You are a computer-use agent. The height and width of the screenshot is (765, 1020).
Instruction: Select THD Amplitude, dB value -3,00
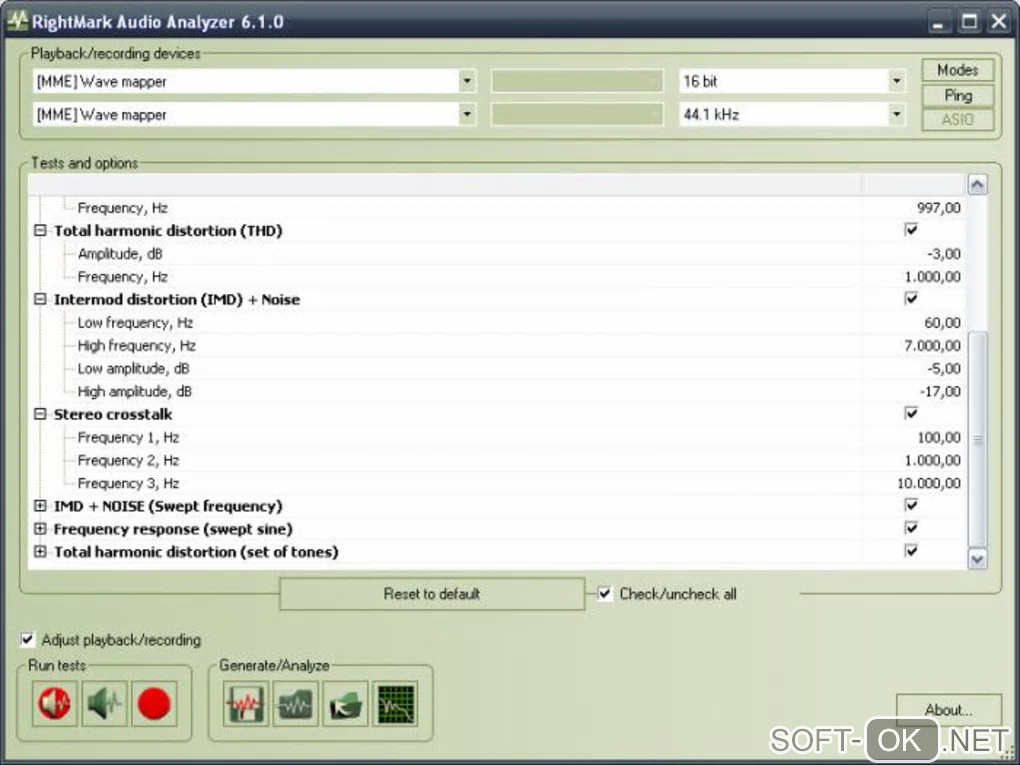943,254
